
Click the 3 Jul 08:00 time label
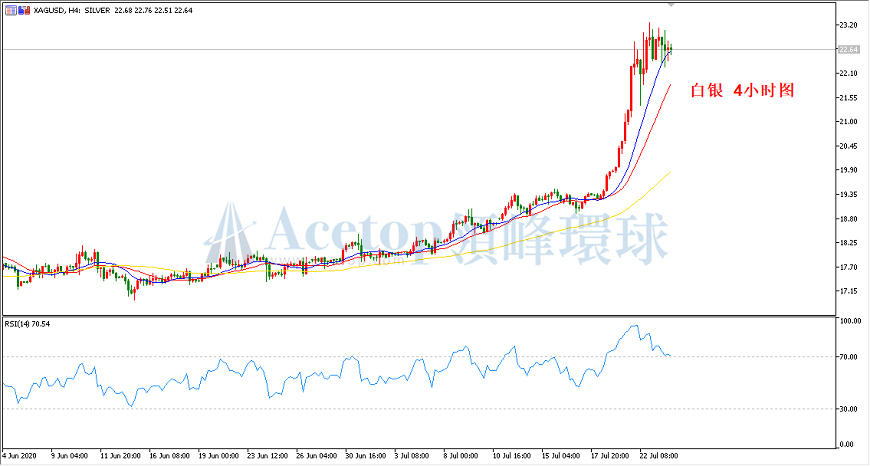(x=412, y=456)
